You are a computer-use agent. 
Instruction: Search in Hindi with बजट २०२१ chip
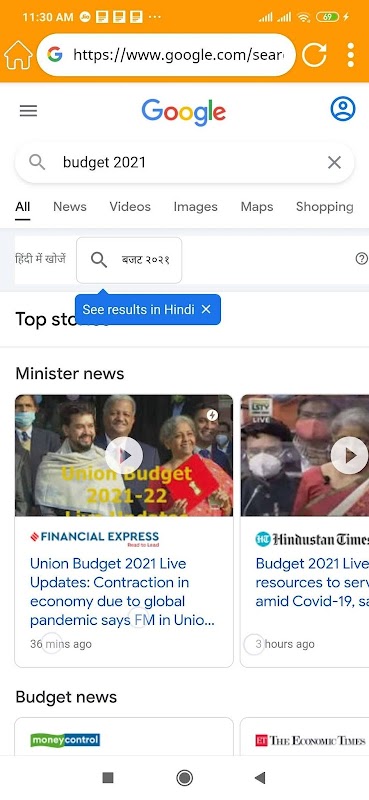tap(129, 260)
